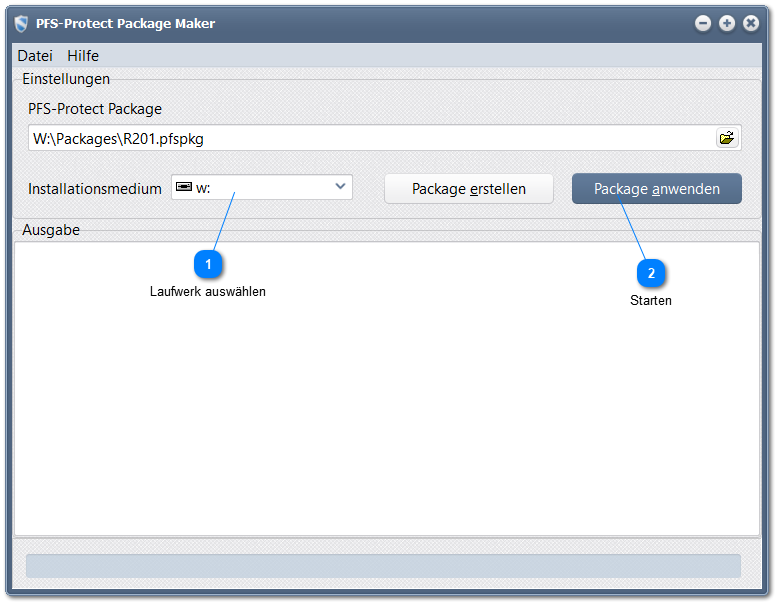Click the blue callout marker numbered 1
The height and width of the screenshot is (605, 778).
pos(208,264)
